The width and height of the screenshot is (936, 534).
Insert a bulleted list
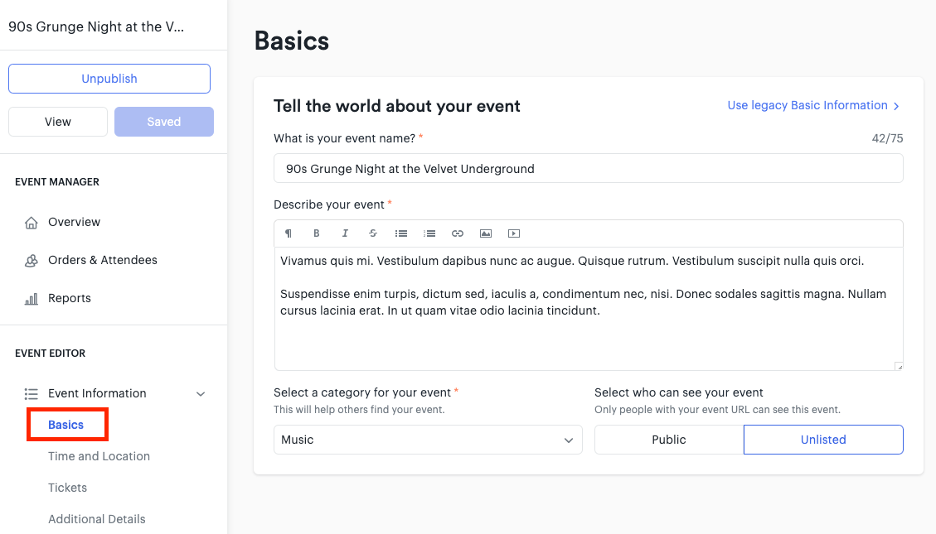[401, 233]
